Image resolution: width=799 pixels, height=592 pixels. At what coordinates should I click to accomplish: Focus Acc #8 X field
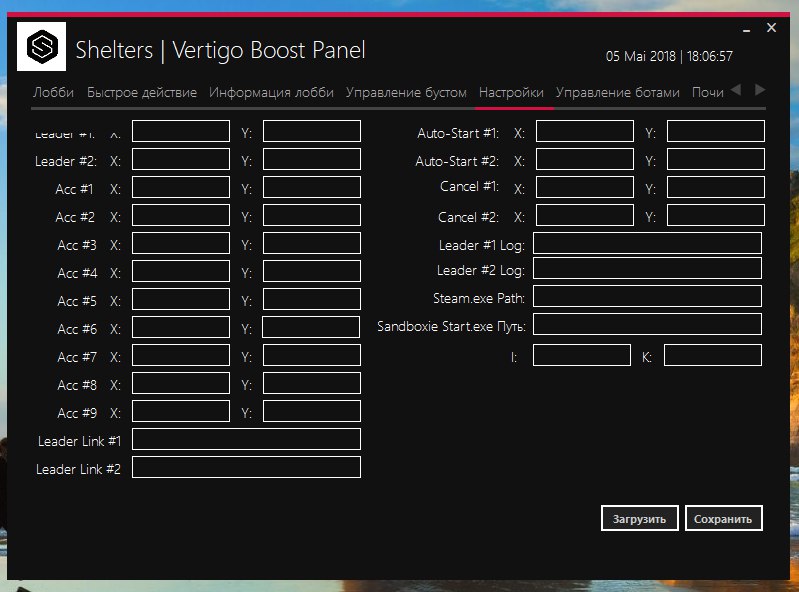[x=181, y=384]
